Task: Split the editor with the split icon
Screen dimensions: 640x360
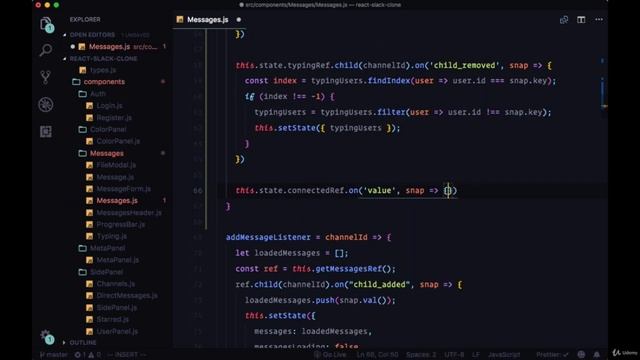Action: tap(581, 20)
